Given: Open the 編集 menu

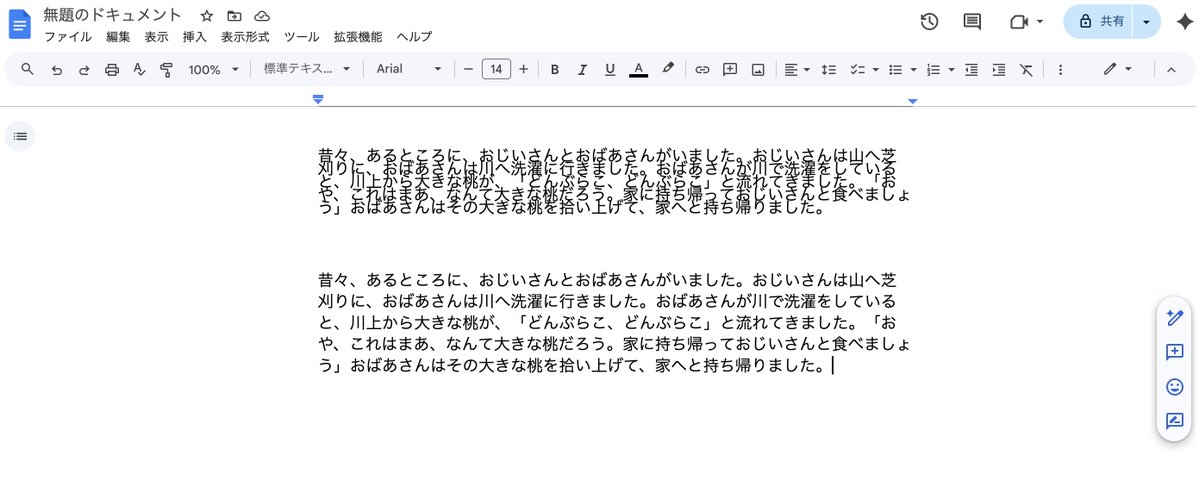Looking at the screenshot, I should (118, 37).
